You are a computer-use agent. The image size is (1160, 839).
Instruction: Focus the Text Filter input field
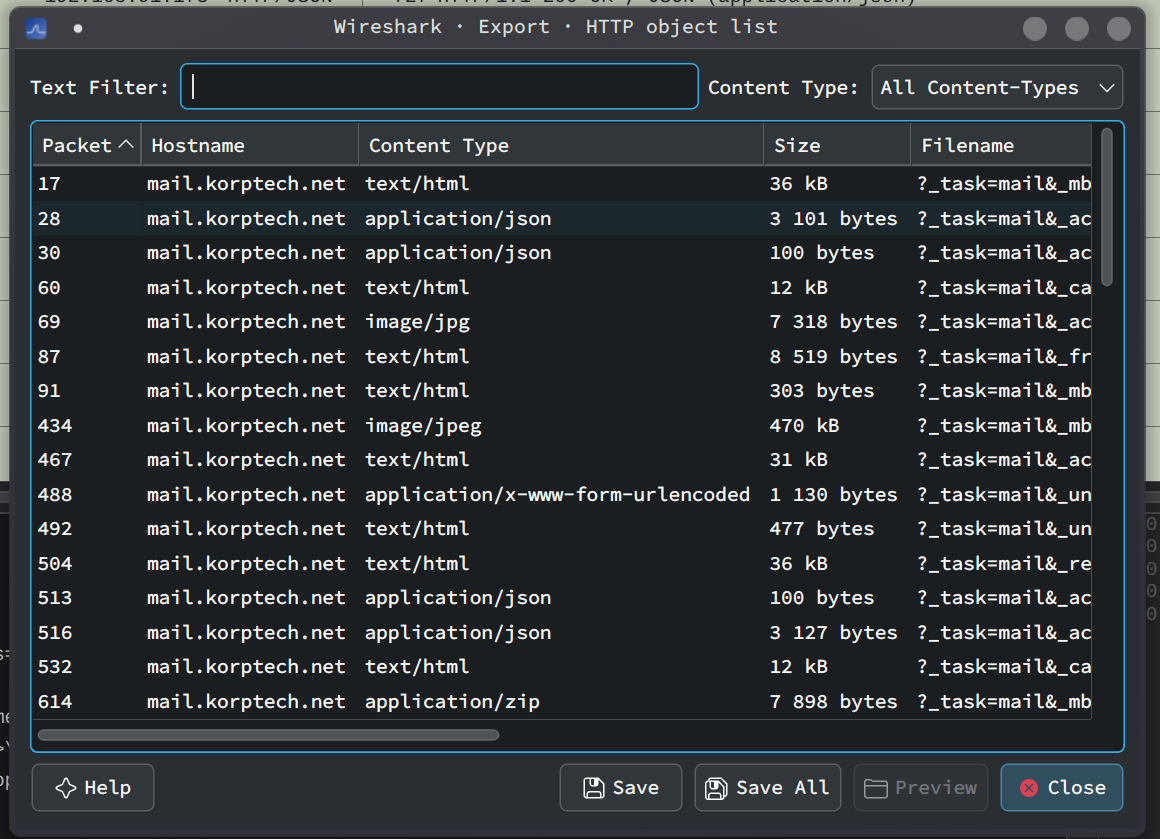tap(439, 87)
